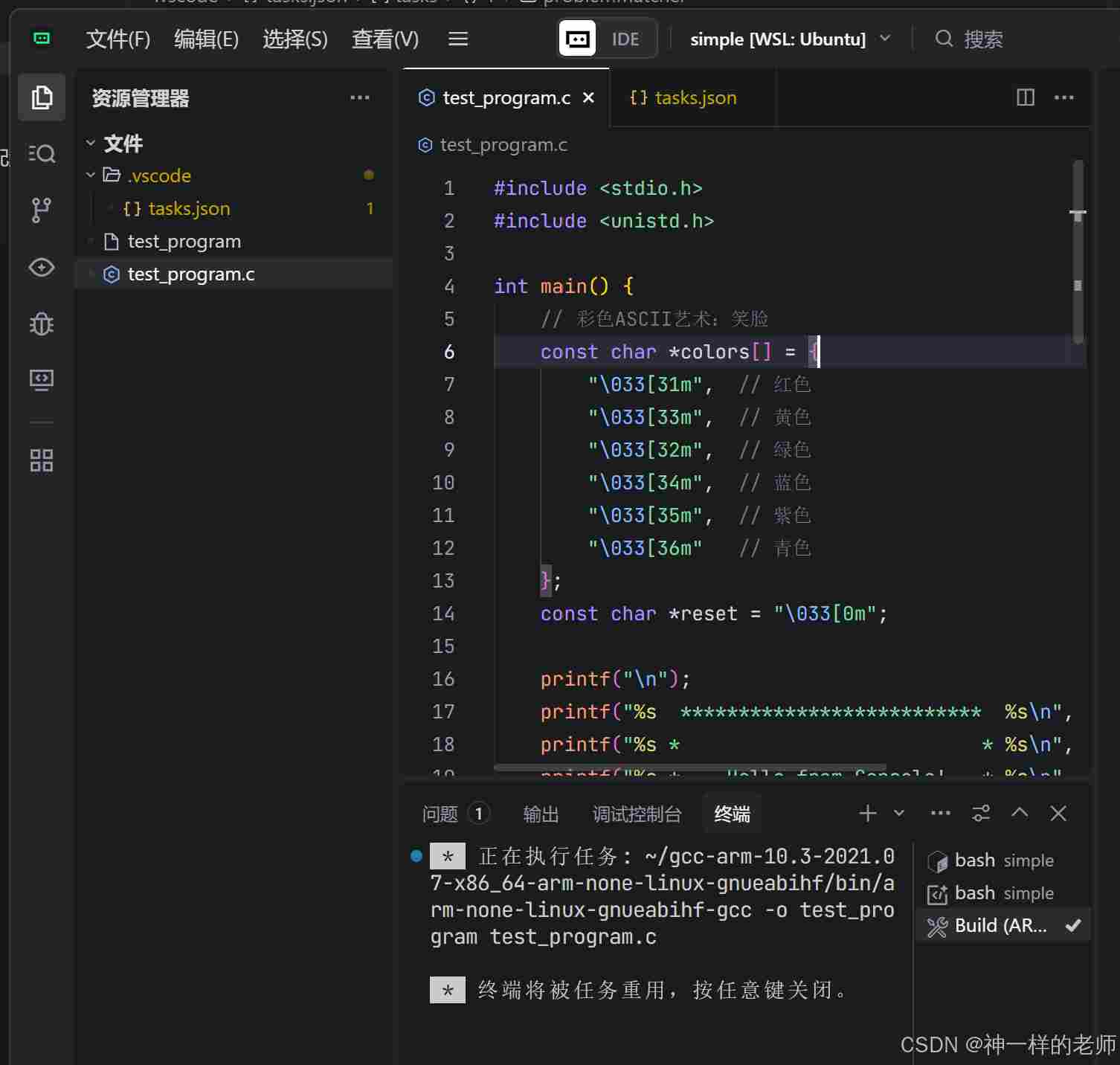The width and height of the screenshot is (1120, 1065).
Task: Maximize the terminal panel with up chevron
Action: 1020,814
